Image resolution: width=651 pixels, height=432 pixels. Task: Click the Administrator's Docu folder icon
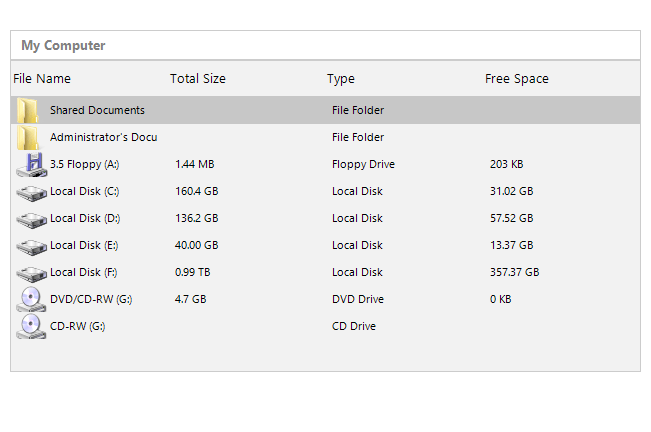[x=28, y=137]
